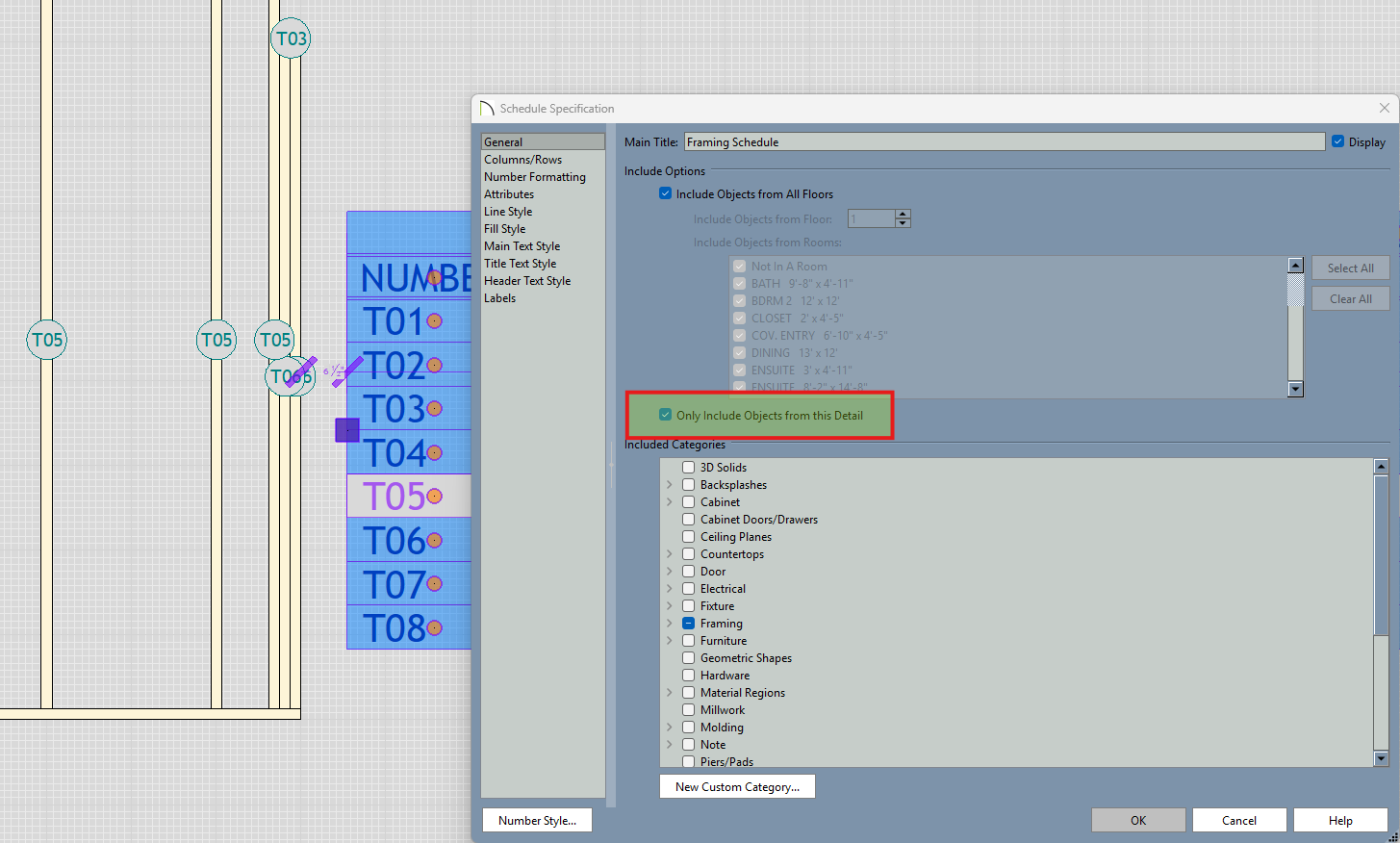Click the New Custom Category button
The width and height of the screenshot is (1400, 843).
point(737,787)
